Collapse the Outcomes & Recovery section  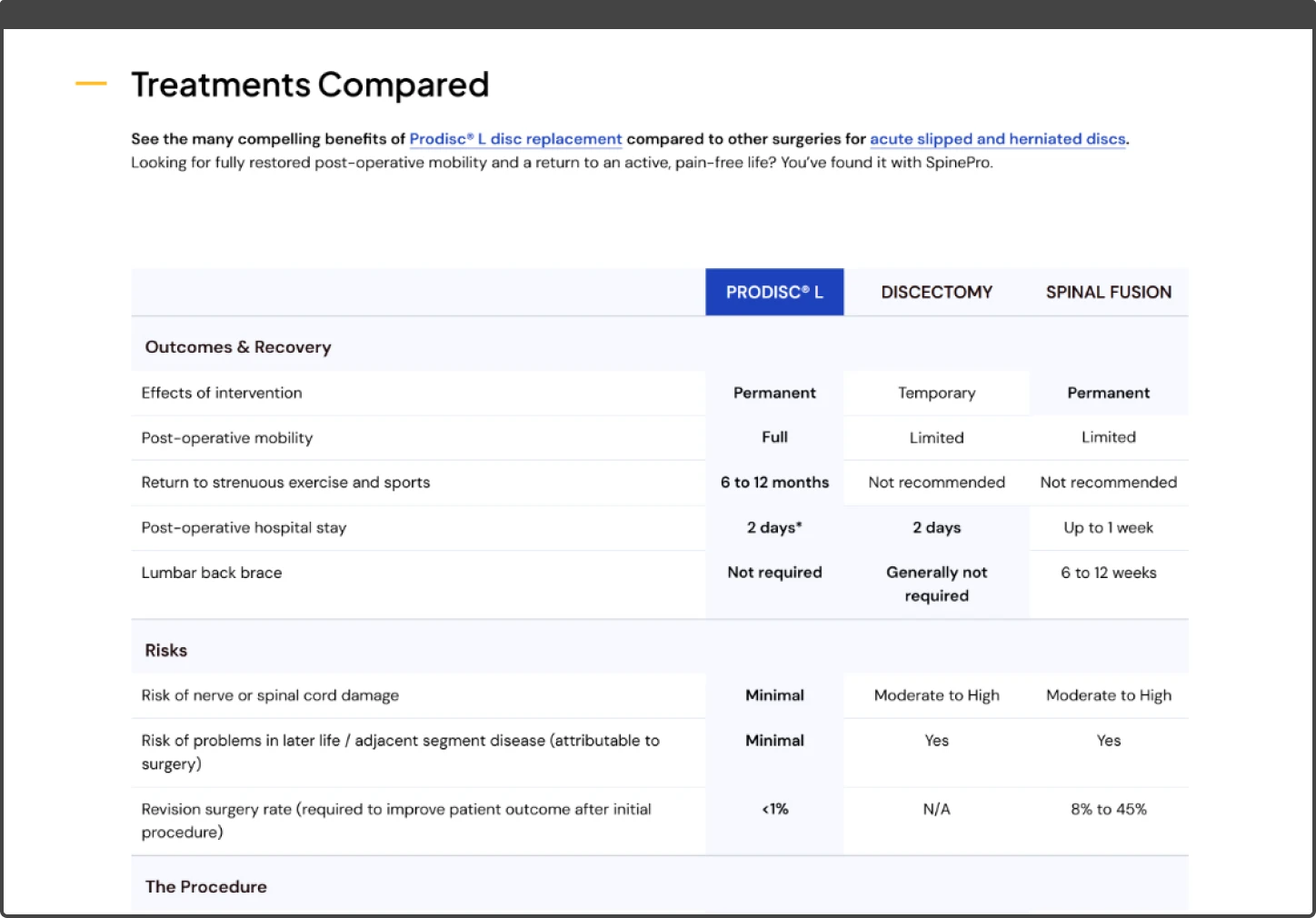(x=238, y=346)
